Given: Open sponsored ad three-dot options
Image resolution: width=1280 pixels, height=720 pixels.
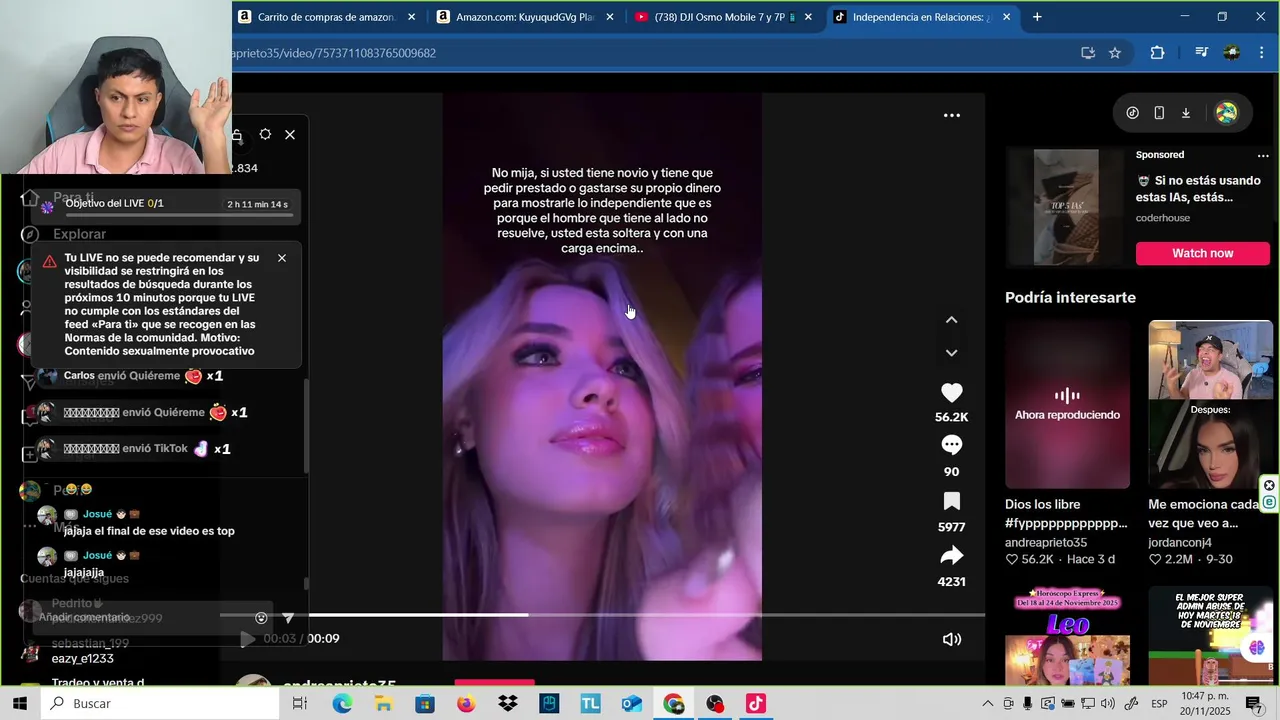Looking at the screenshot, I should 1263,155.
